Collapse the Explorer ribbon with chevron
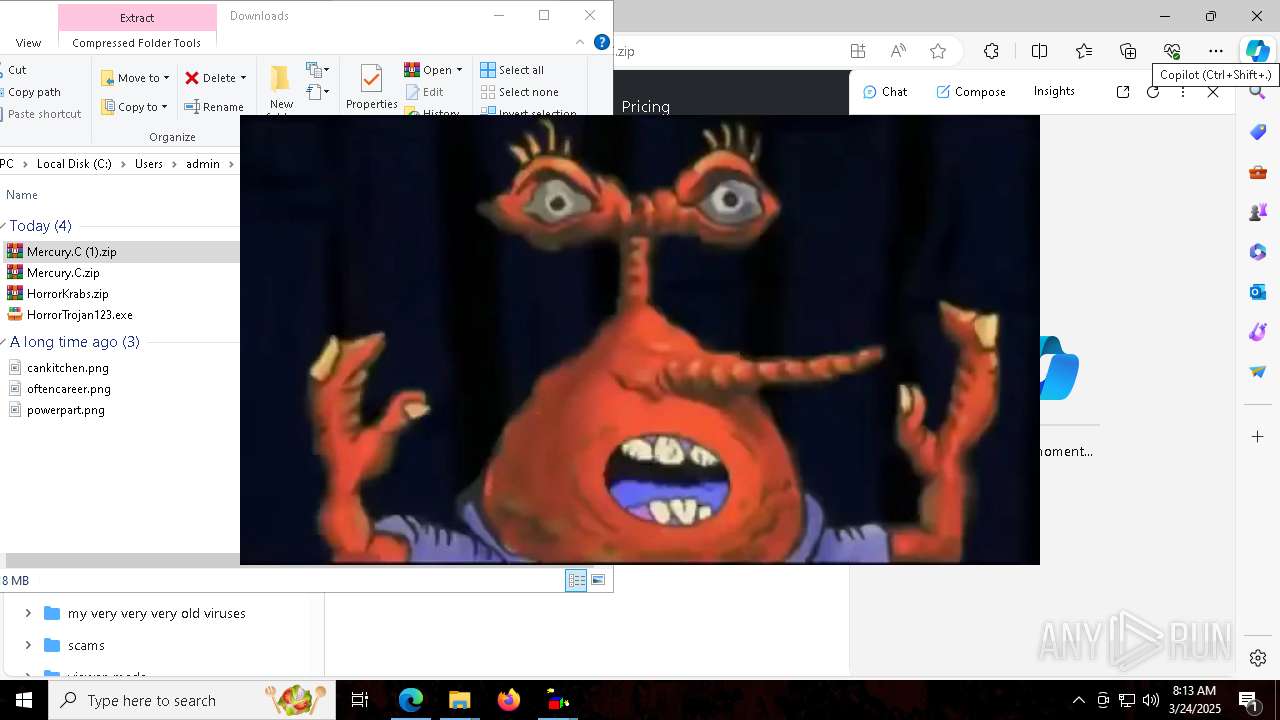 click(x=580, y=42)
